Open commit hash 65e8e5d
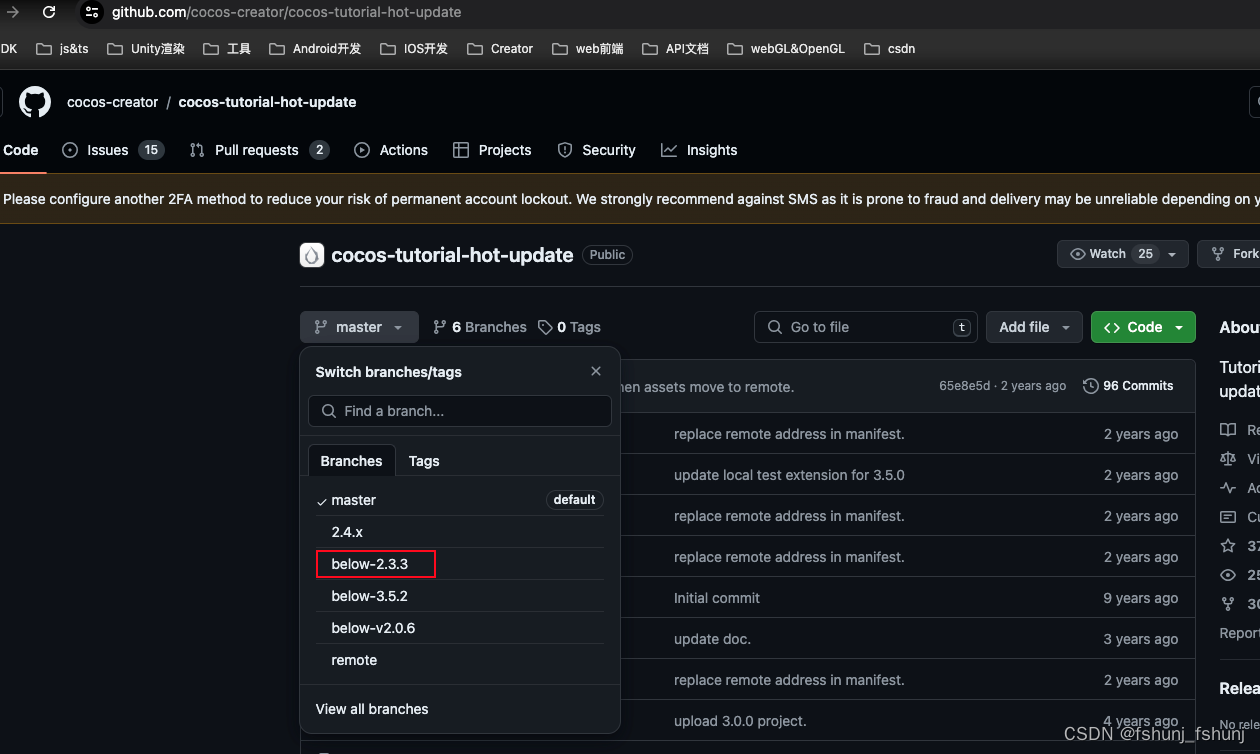This screenshot has height=754, width=1260. pos(964,386)
